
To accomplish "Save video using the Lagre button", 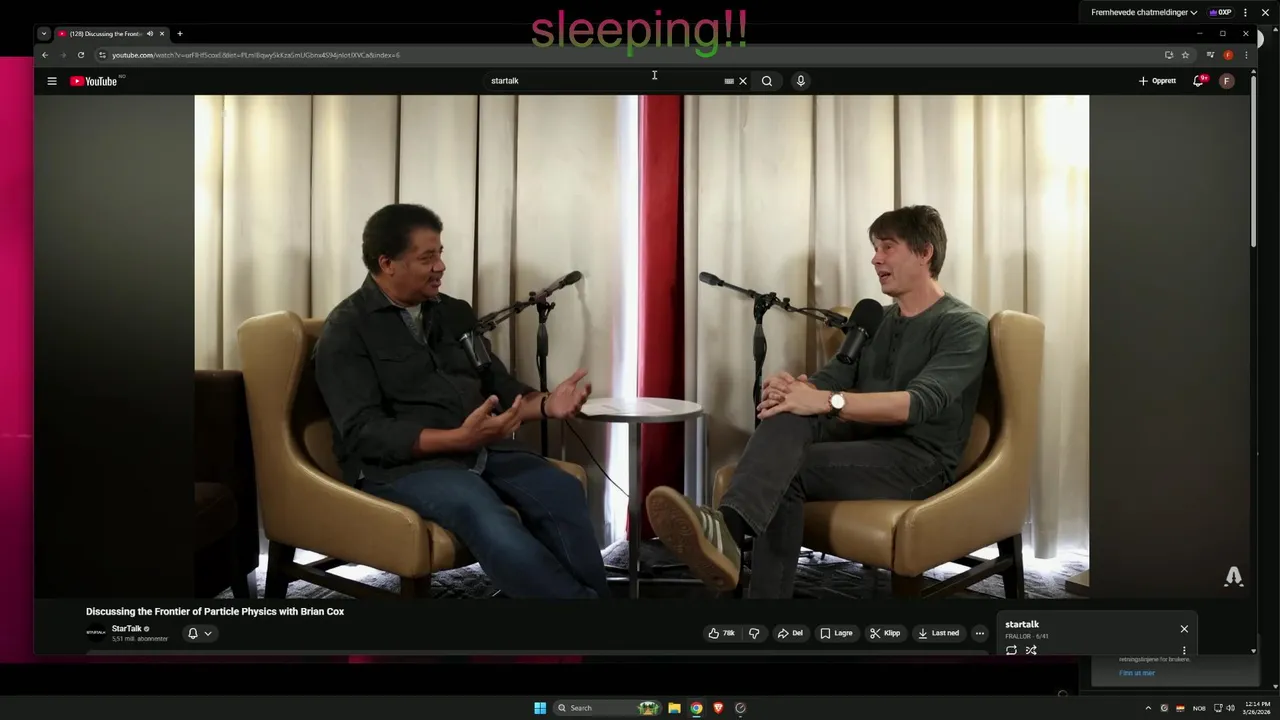I will click(836, 633).
